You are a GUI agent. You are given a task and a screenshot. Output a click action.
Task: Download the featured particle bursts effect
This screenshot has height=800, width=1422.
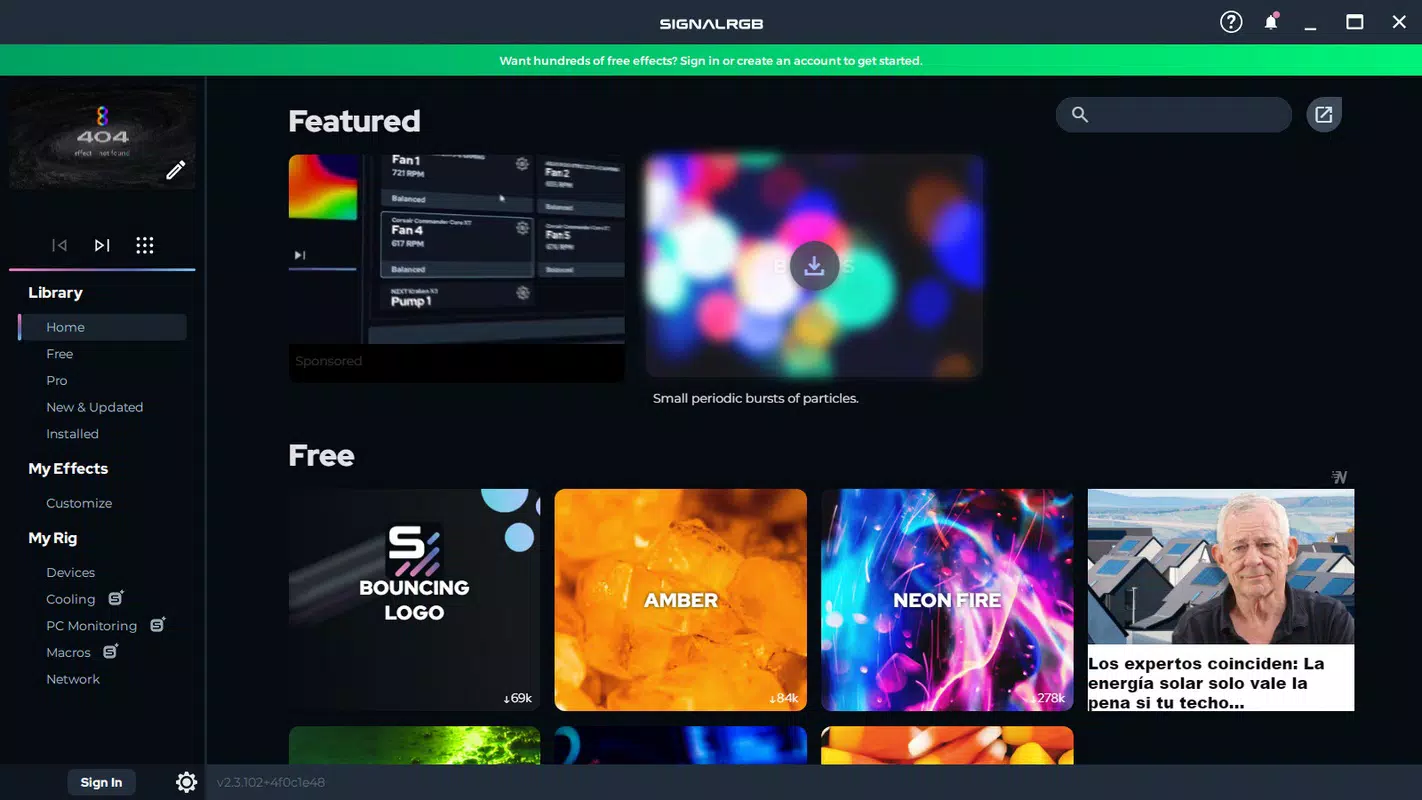click(814, 265)
